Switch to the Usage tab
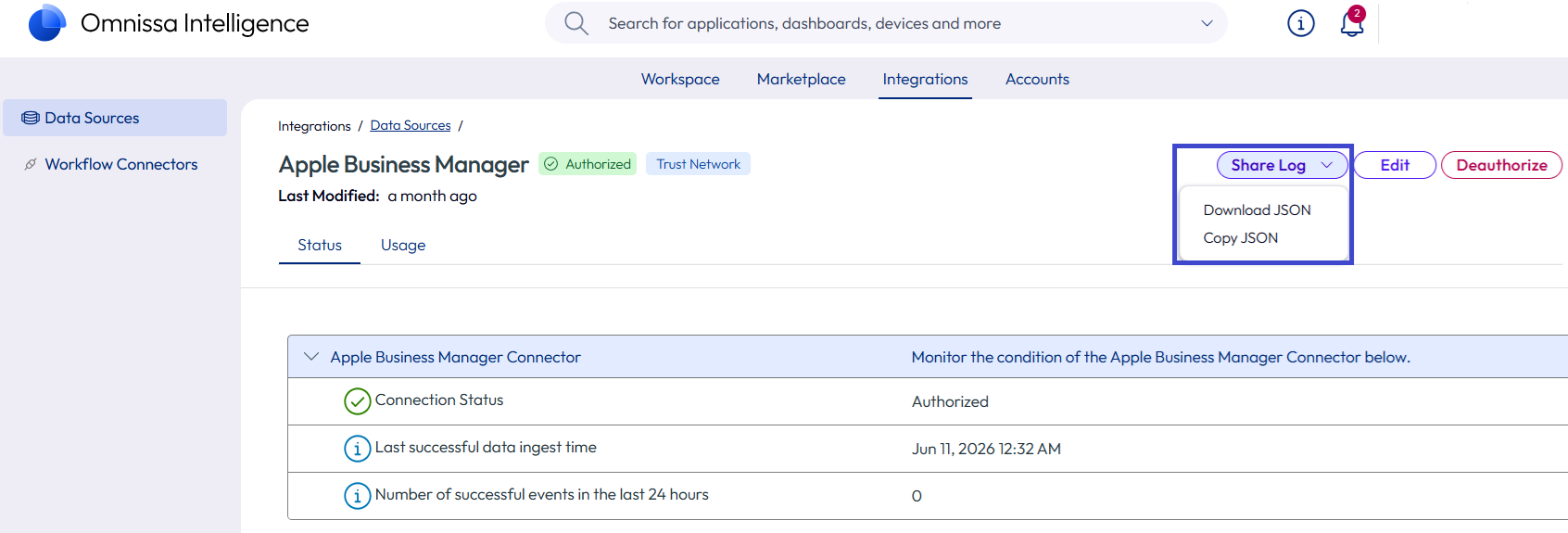 (x=403, y=246)
